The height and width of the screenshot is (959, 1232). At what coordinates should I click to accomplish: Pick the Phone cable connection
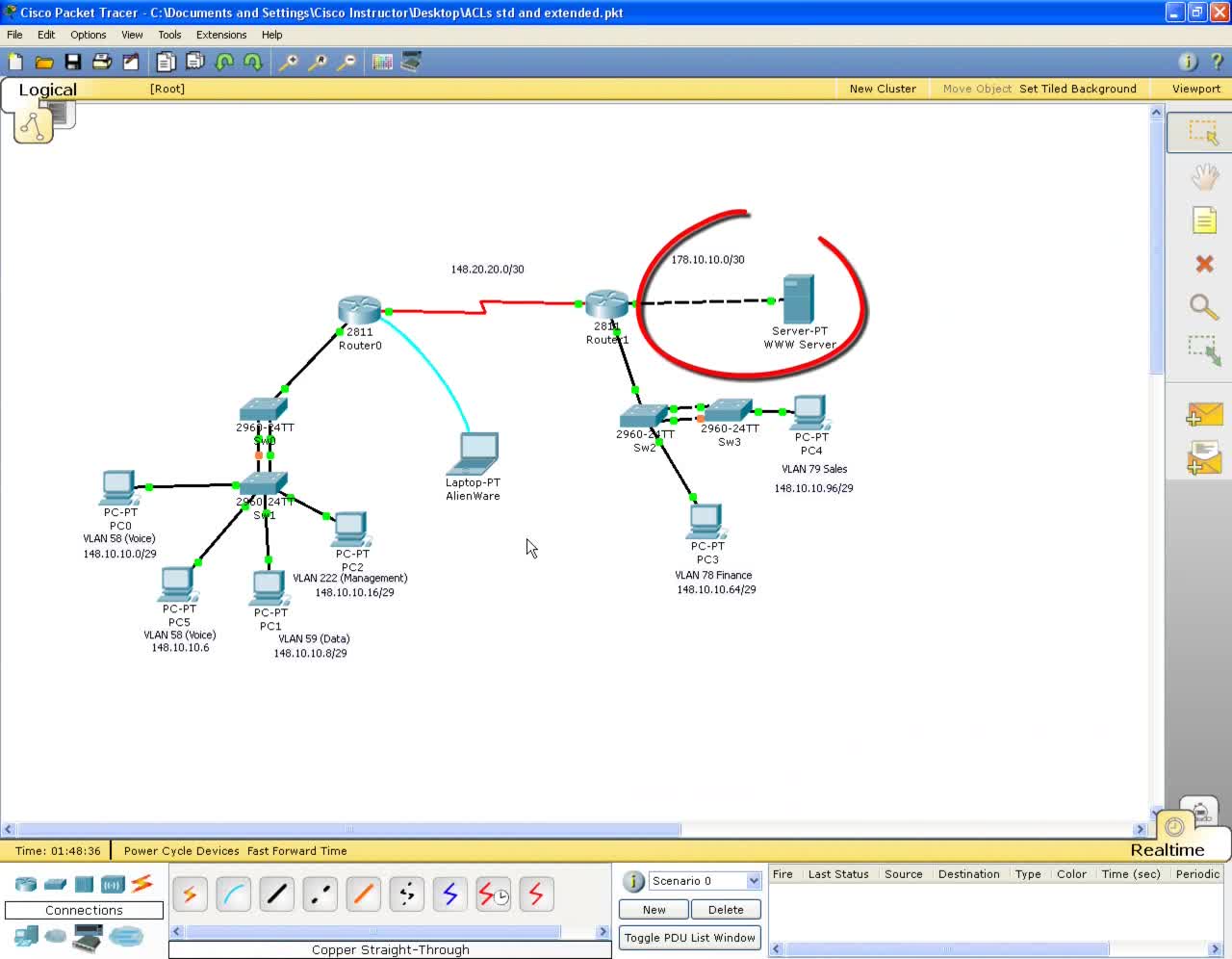pyautogui.click(x=406, y=894)
